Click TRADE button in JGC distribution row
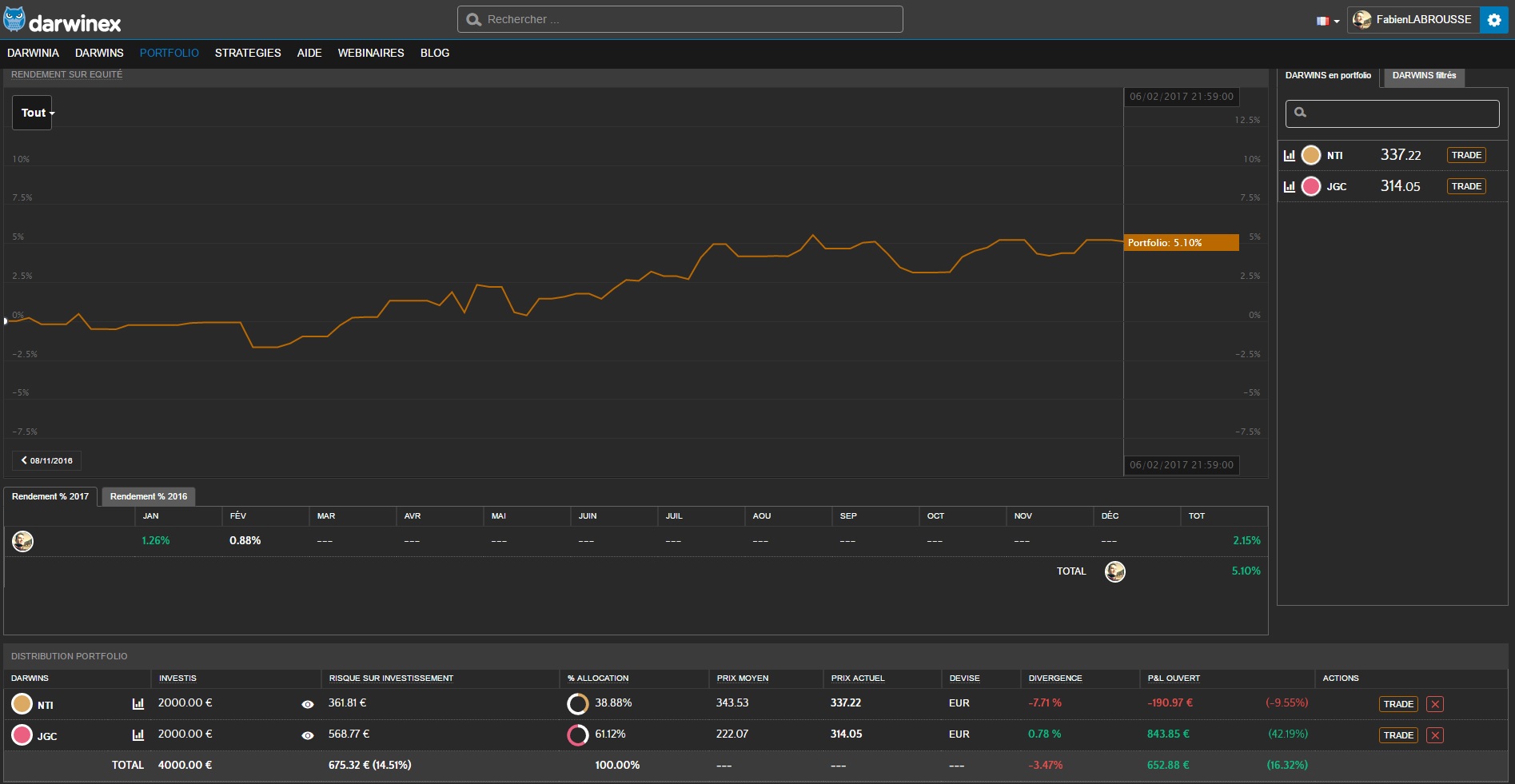The width and height of the screenshot is (1515, 784). pyautogui.click(x=1398, y=735)
